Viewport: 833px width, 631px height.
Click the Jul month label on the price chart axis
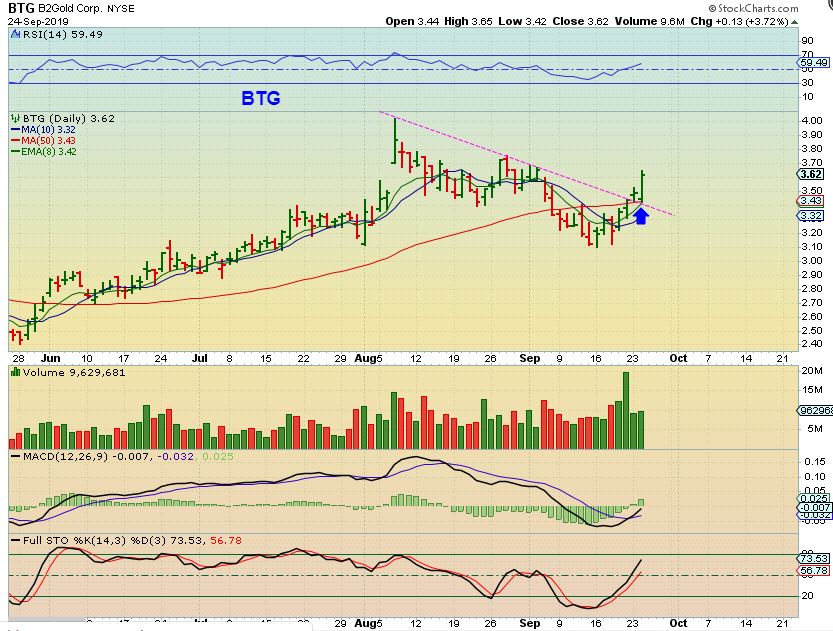coord(199,358)
